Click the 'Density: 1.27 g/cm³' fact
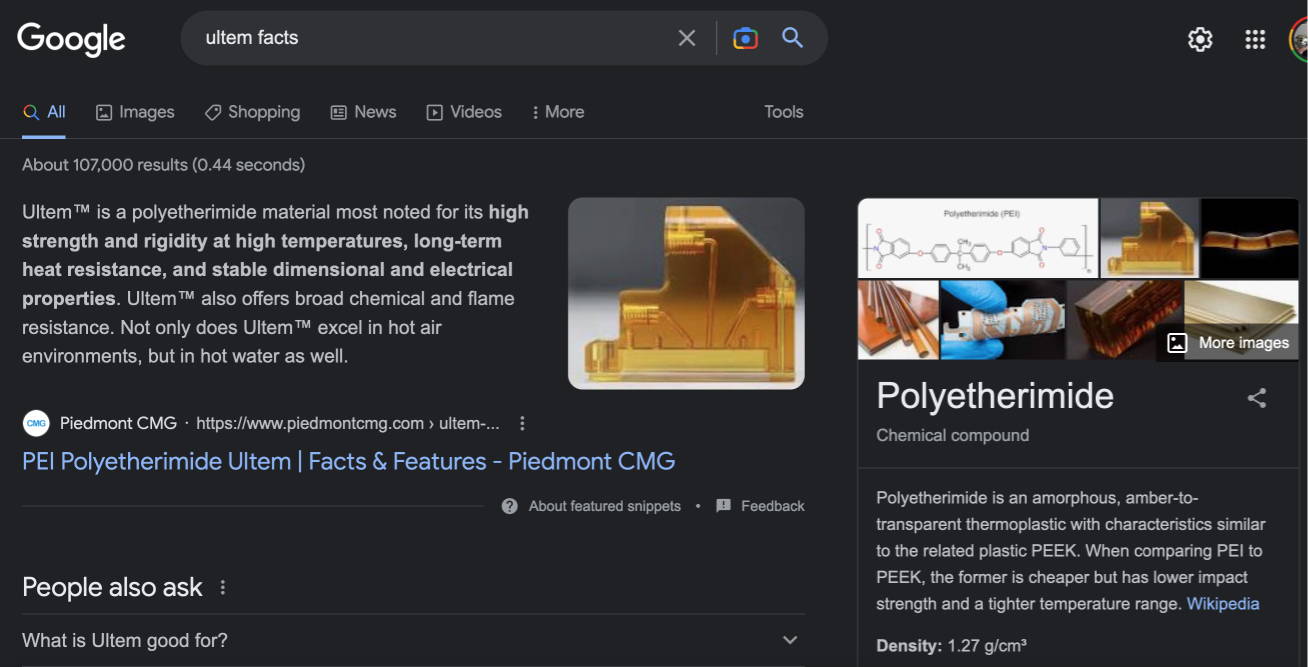 952,645
